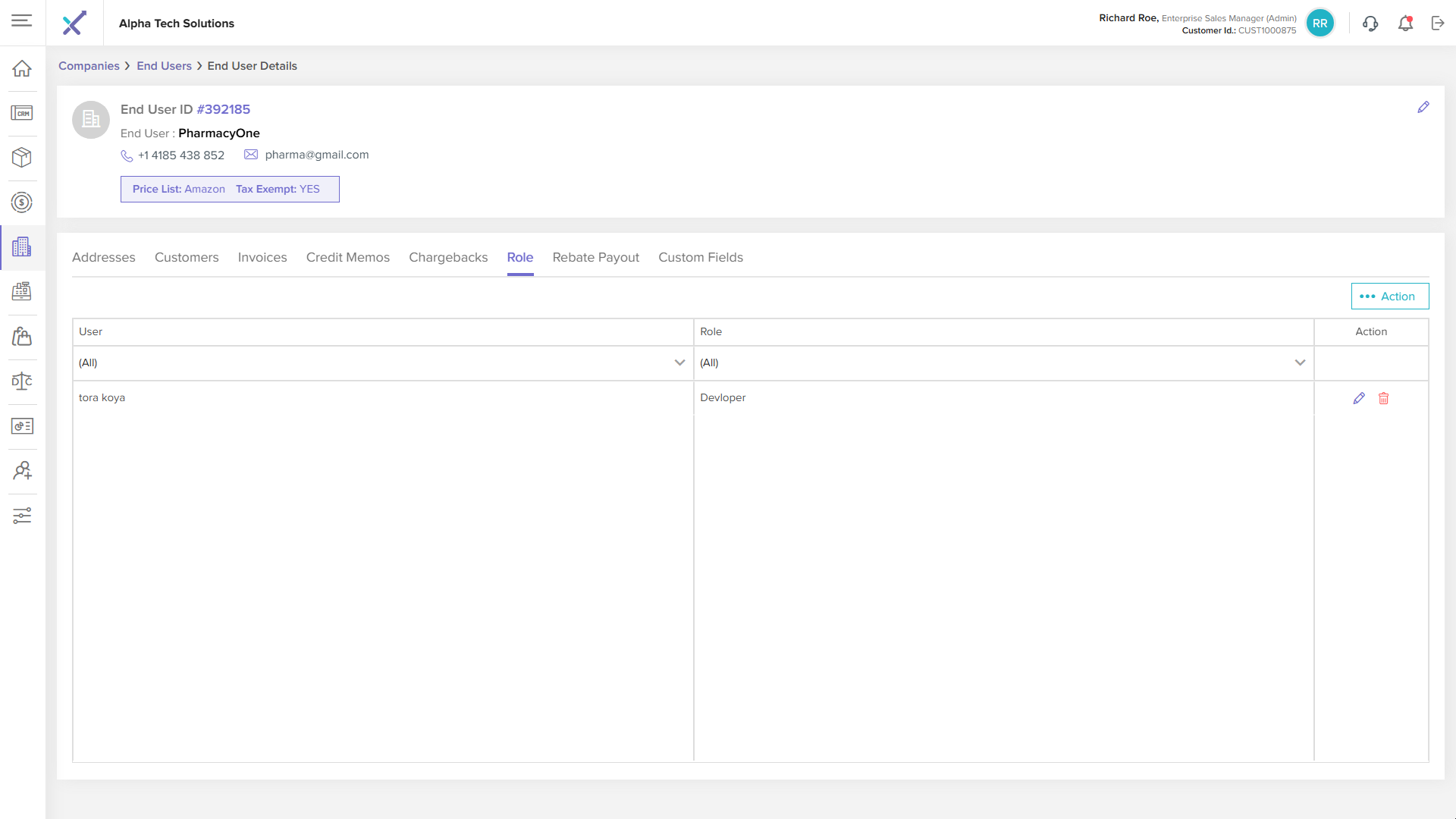Edit End User details pencil icon
The image size is (1456, 819).
click(x=1423, y=108)
